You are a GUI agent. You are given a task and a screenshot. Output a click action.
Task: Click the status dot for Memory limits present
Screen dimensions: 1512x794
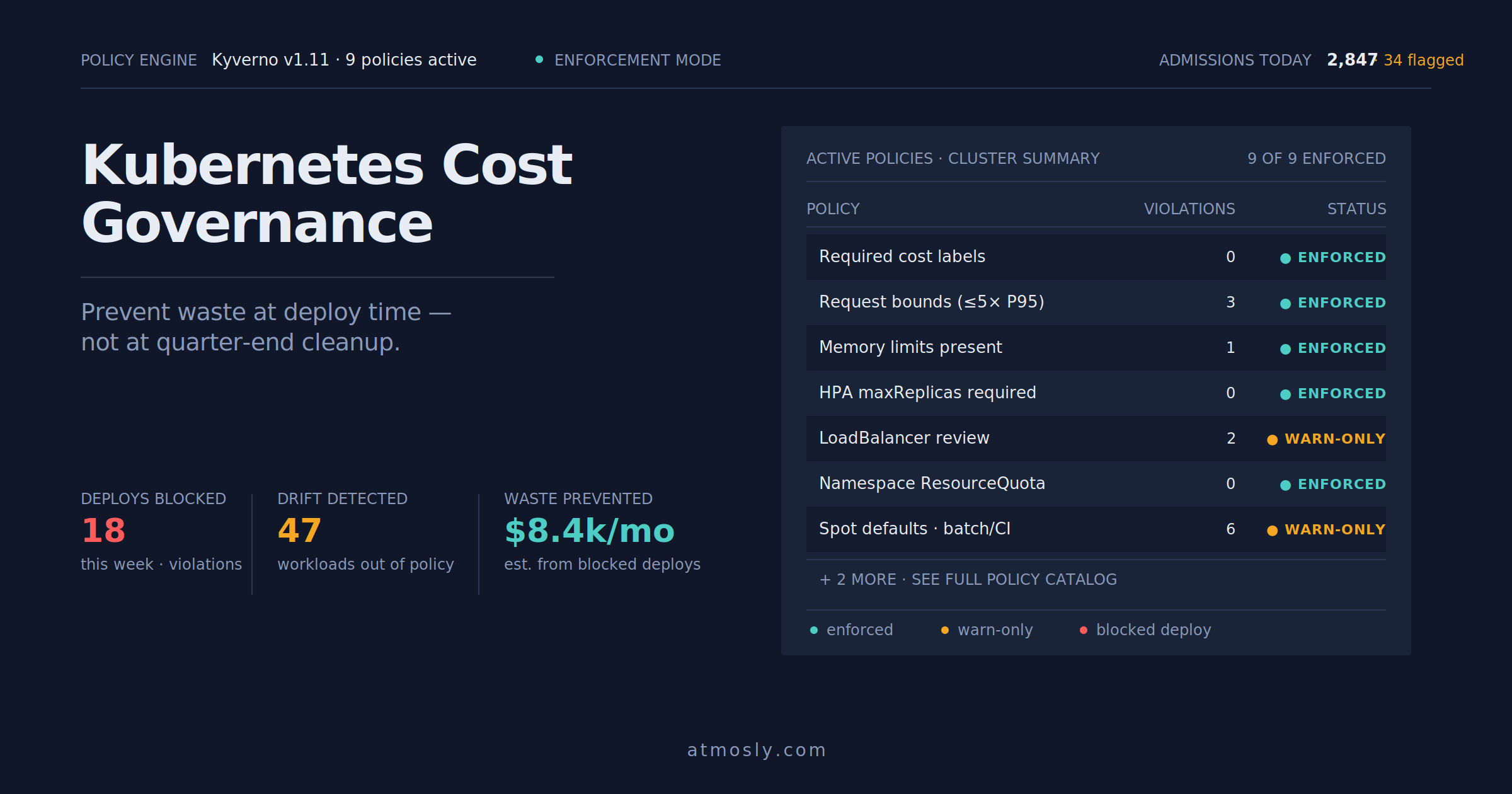tap(1285, 349)
